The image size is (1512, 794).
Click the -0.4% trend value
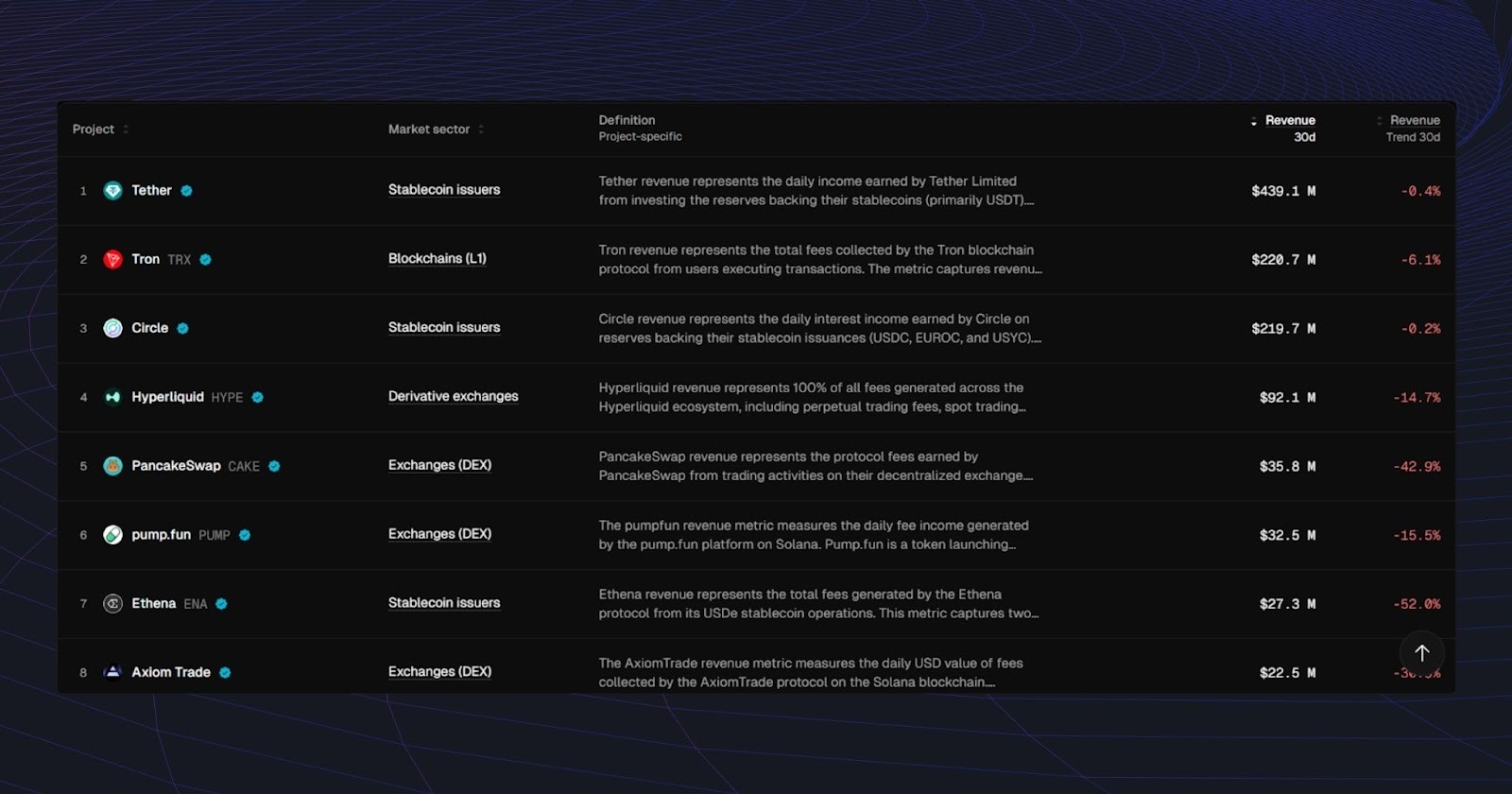[x=1420, y=191]
